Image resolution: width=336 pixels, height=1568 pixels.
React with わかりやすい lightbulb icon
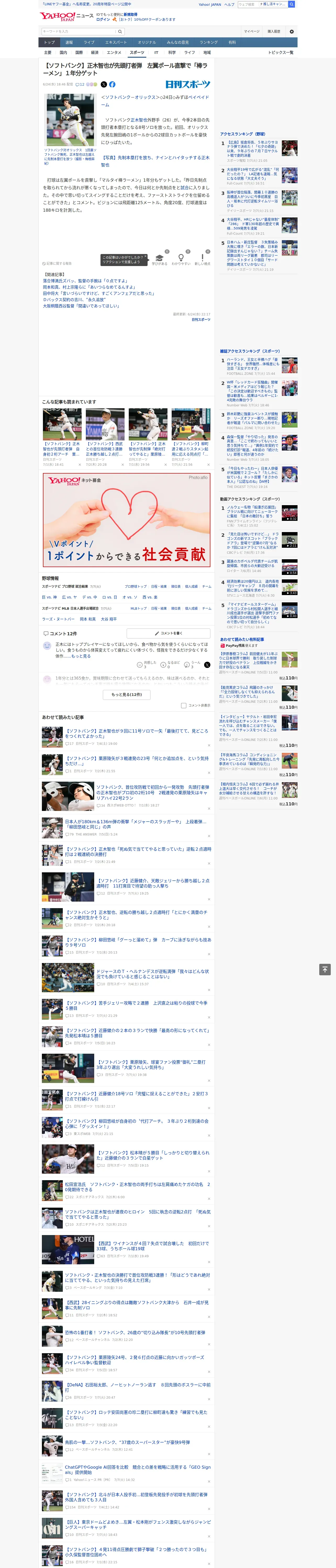(x=181, y=258)
